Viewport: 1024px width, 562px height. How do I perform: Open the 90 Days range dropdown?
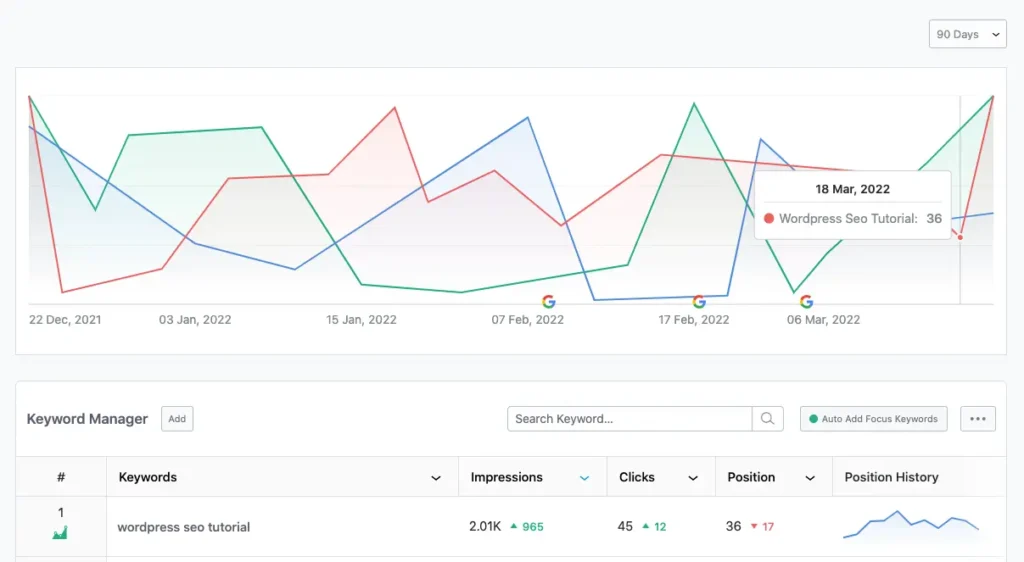click(967, 34)
